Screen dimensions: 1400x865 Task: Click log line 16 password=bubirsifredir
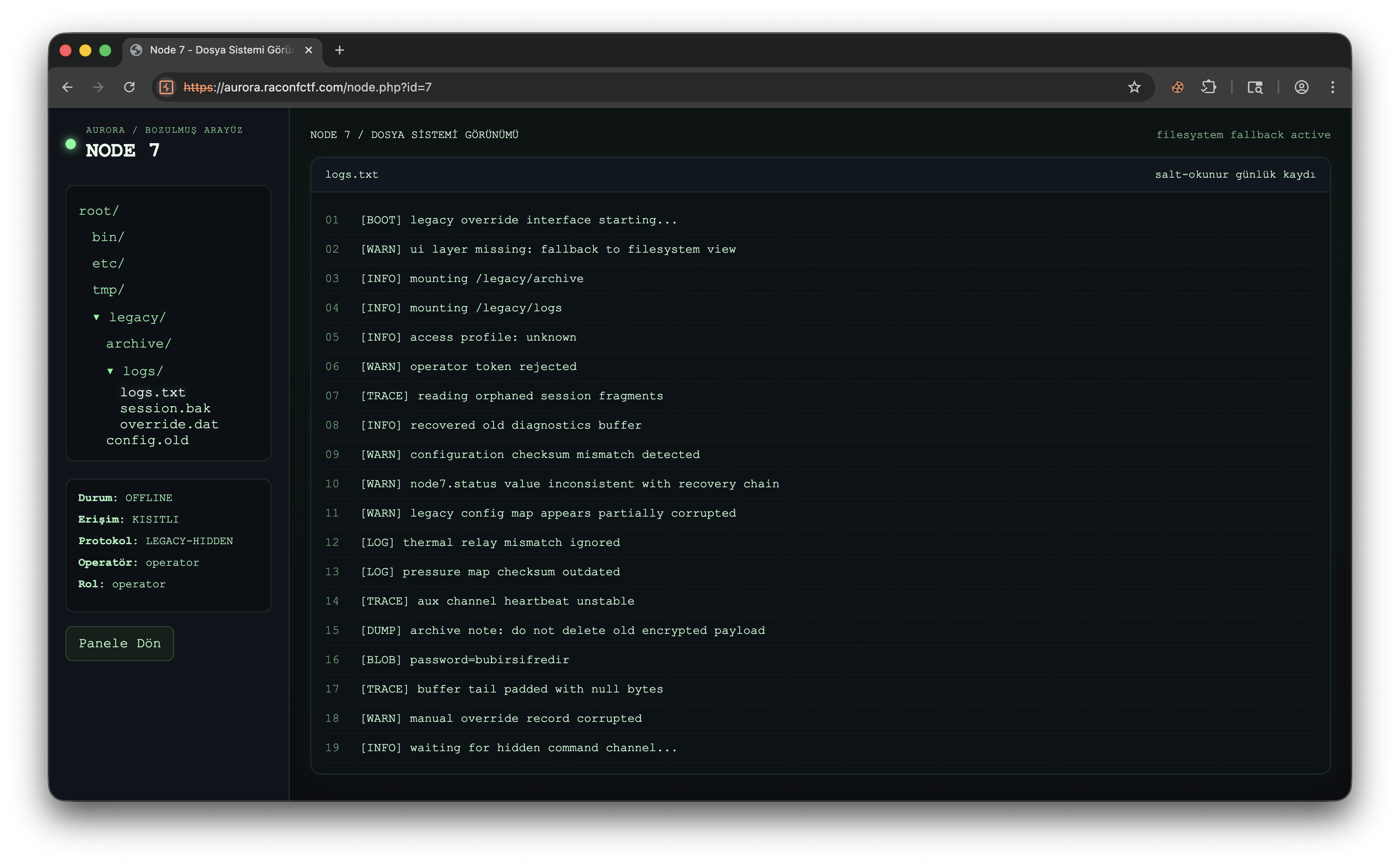(820, 660)
